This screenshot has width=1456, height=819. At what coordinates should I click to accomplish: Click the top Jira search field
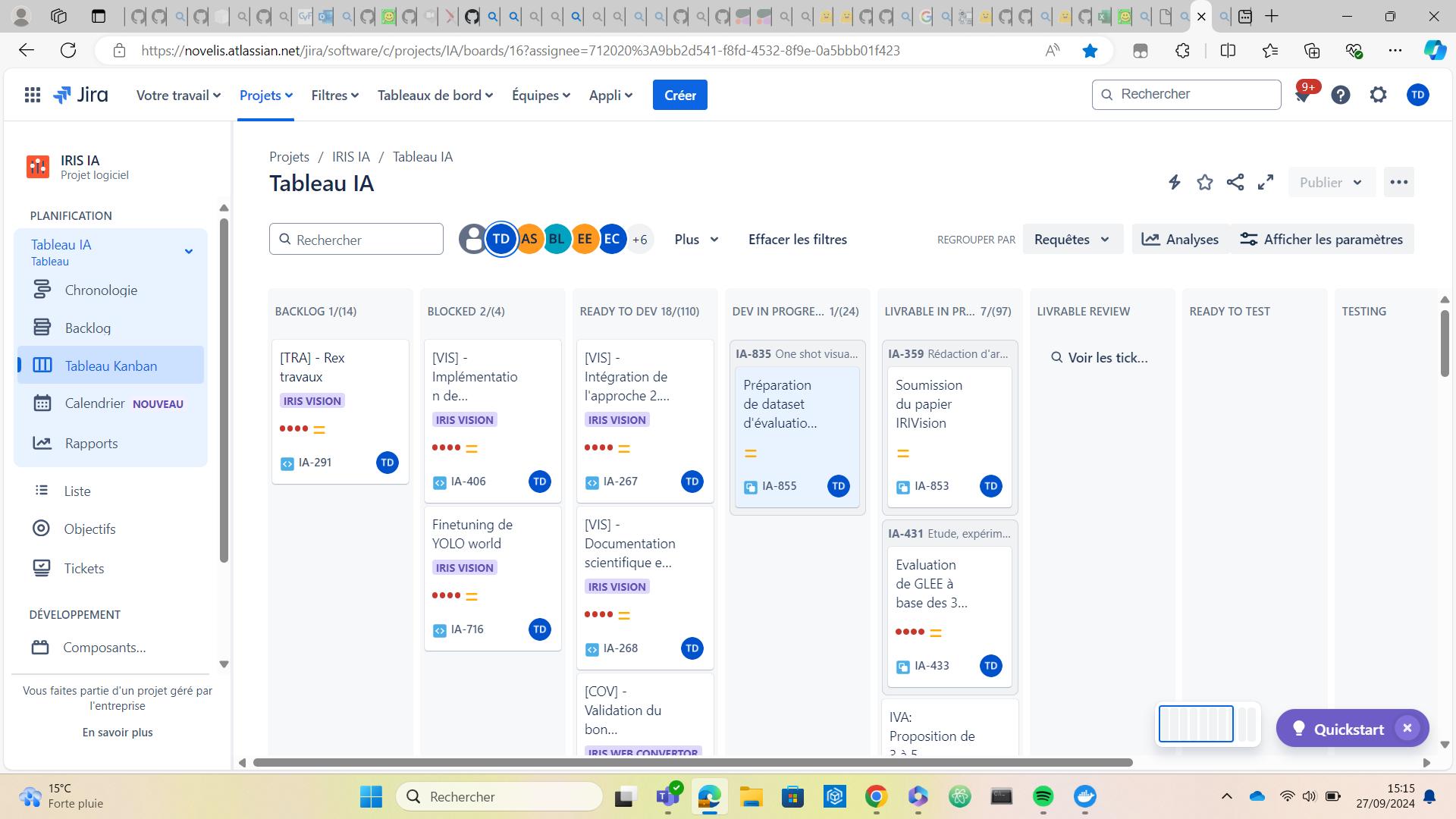coord(1186,94)
